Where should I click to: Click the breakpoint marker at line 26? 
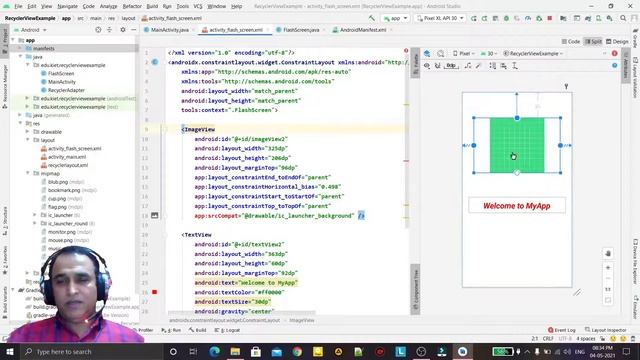[x=155, y=292]
